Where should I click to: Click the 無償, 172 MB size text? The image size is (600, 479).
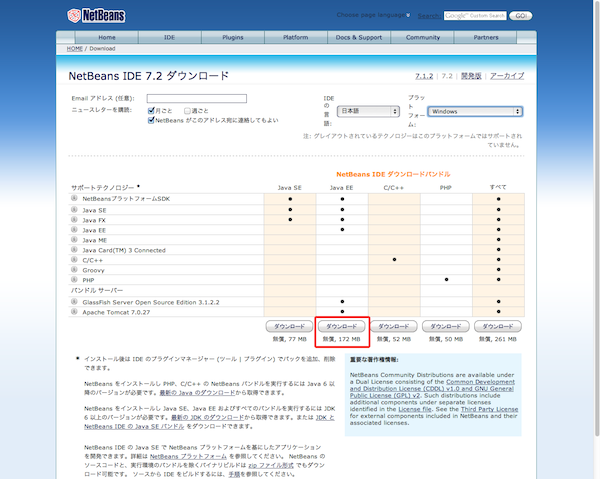(341, 339)
